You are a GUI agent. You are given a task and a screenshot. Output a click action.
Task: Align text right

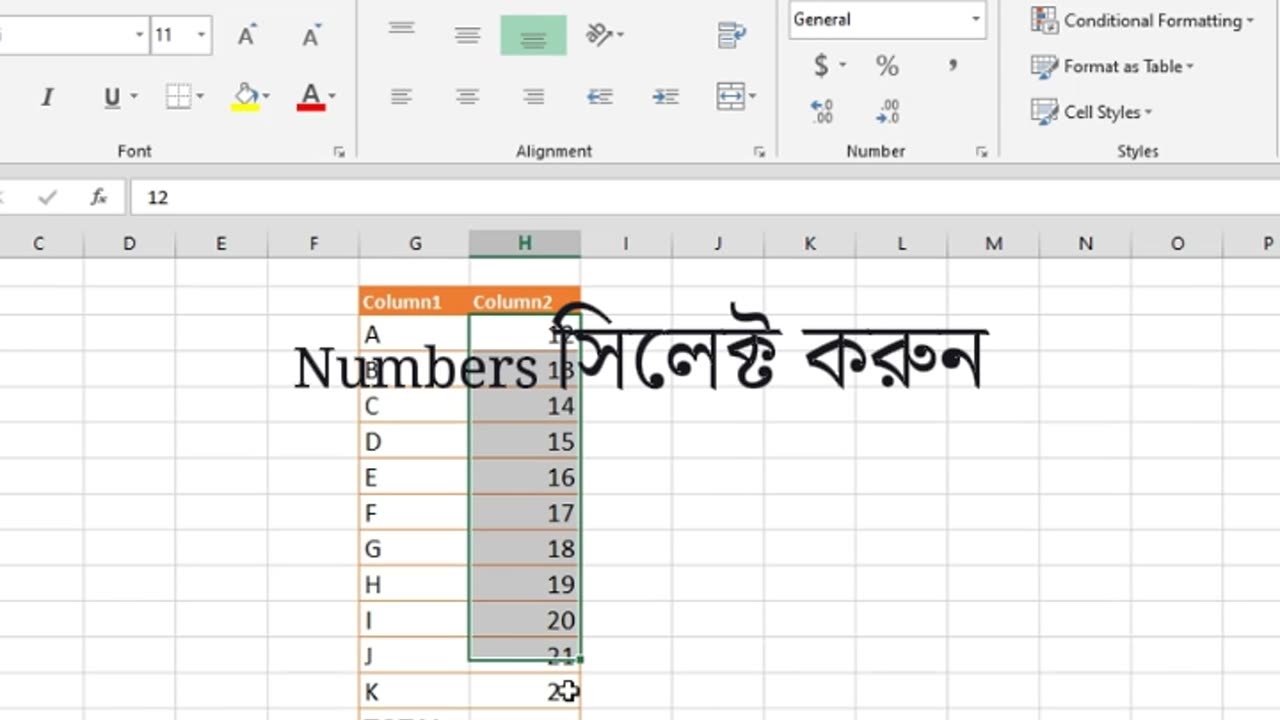[x=533, y=97]
